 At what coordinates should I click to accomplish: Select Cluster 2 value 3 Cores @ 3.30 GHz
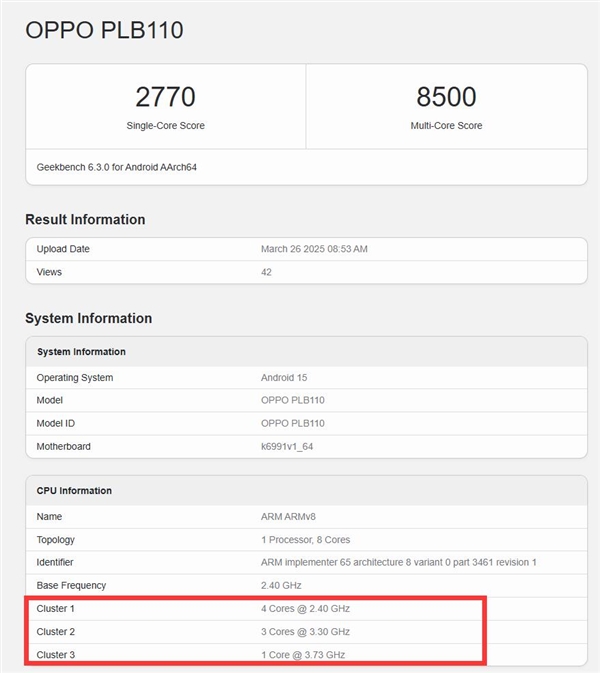(305, 632)
